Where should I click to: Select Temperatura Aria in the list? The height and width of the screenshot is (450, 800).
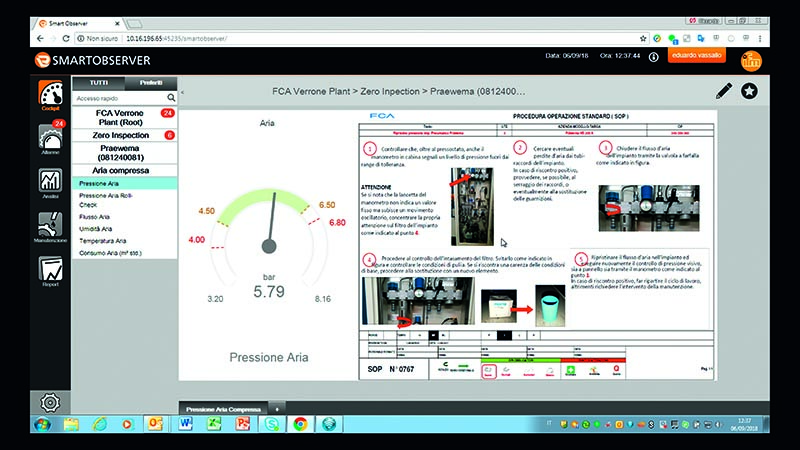[103, 241]
